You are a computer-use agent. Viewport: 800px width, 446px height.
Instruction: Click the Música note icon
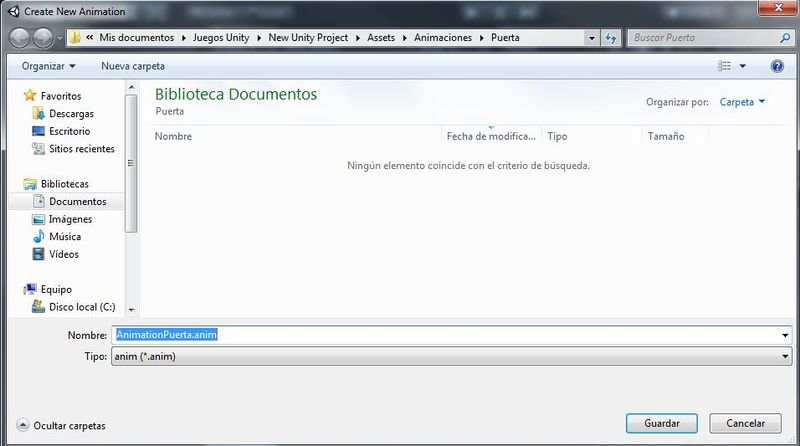(x=38, y=236)
